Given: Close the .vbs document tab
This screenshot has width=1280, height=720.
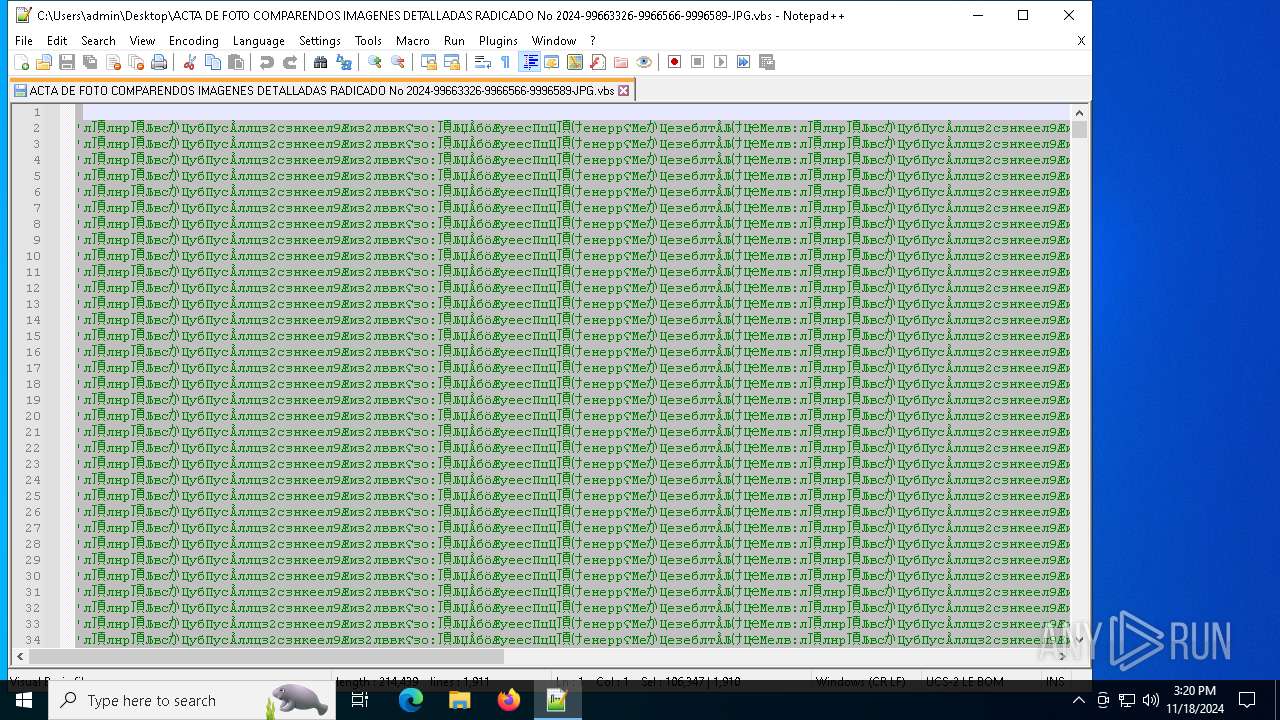Looking at the screenshot, I should point(624,90).
